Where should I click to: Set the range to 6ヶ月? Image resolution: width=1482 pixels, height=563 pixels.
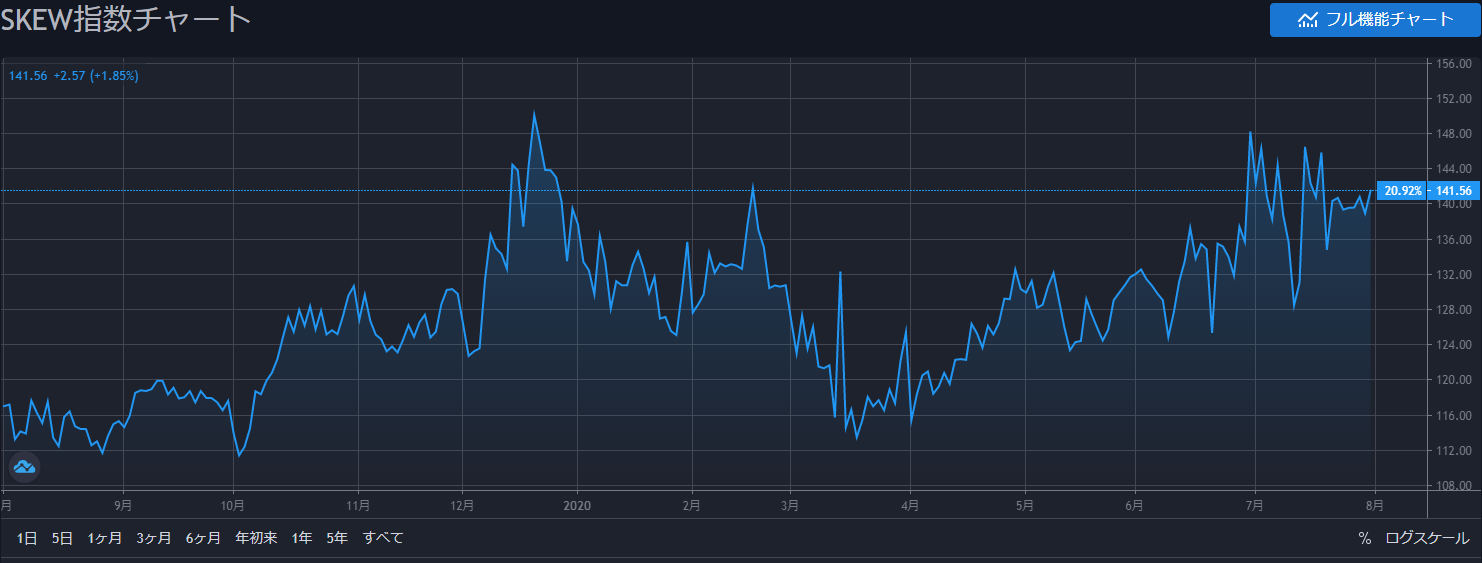pos(203,538)
